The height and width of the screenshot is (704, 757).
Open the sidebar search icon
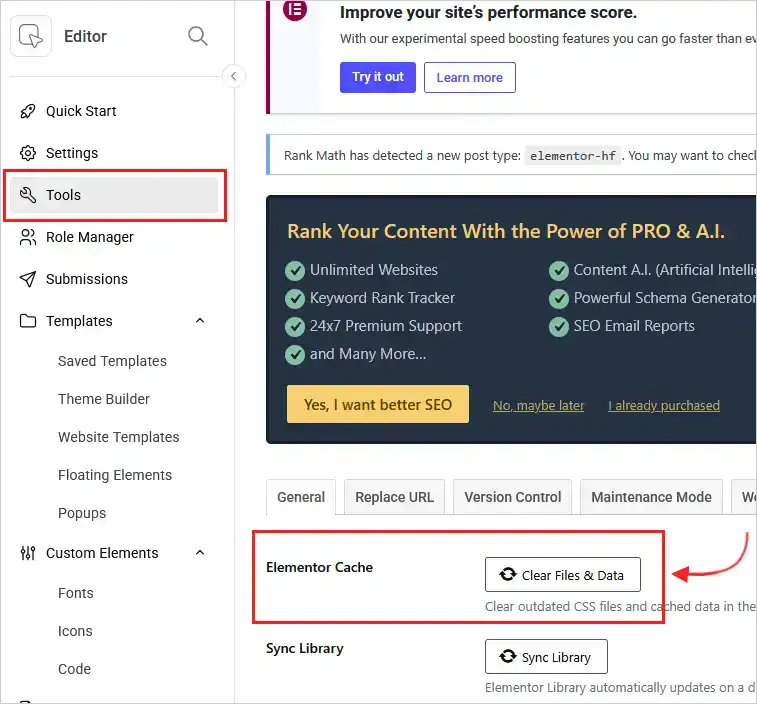[198, 36]
